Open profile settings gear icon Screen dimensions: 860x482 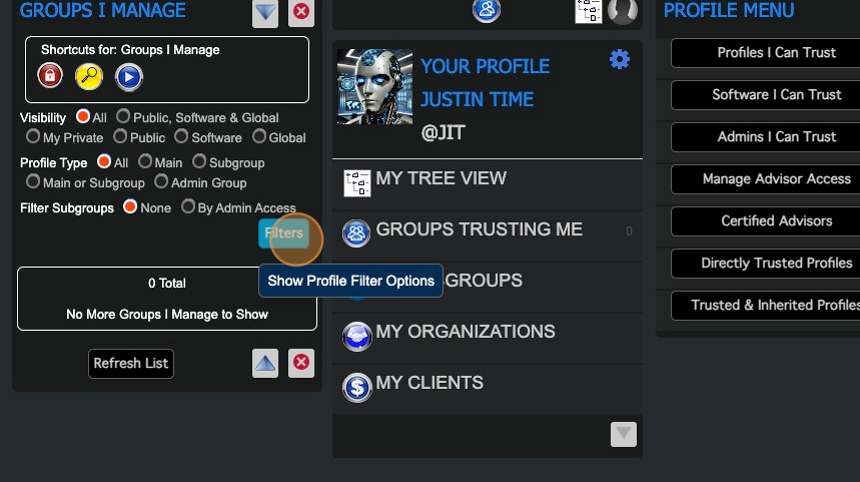tap(620, 59)
